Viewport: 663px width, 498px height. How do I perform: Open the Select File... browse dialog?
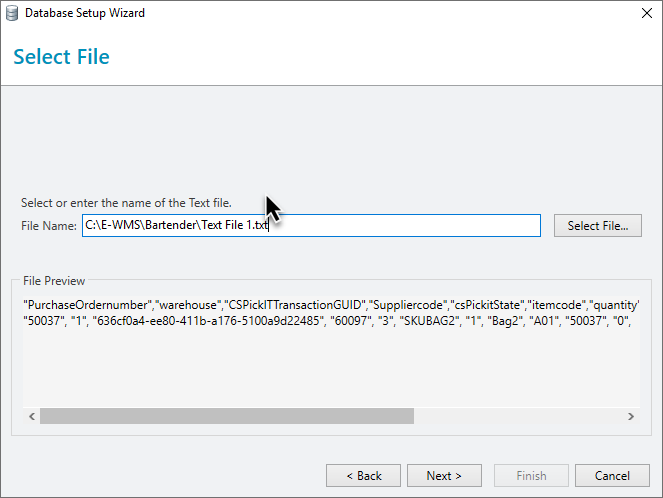click(x=597, y=226)
